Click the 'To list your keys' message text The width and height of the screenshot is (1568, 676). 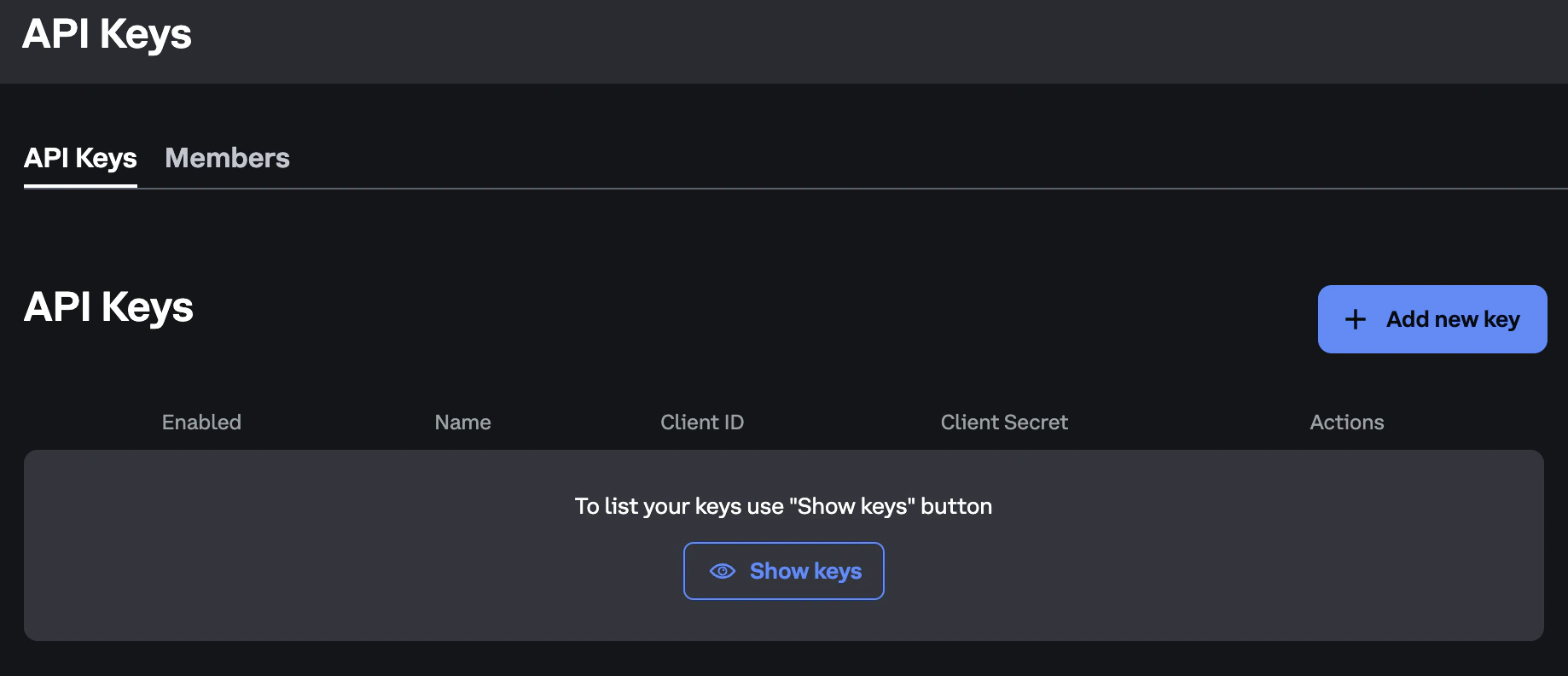(784, 505)
